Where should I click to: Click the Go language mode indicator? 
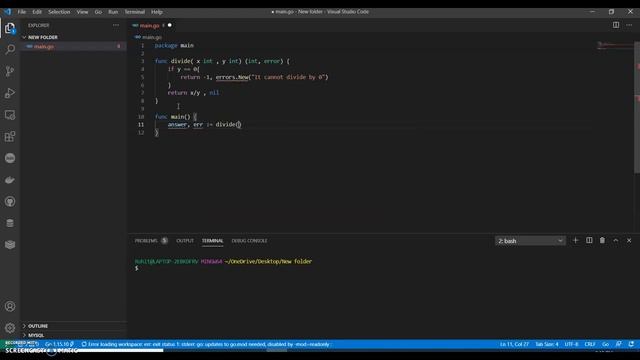tap(605, 344)
